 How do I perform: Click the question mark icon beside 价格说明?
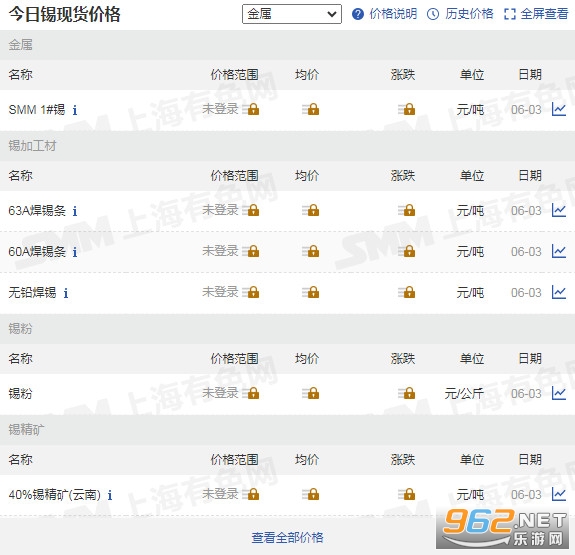click(358, 14)
